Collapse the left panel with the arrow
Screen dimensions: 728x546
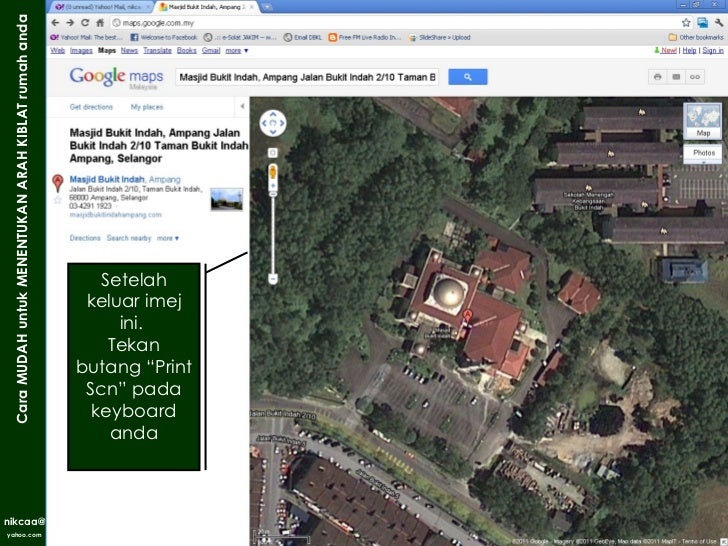tap(242, 107)
